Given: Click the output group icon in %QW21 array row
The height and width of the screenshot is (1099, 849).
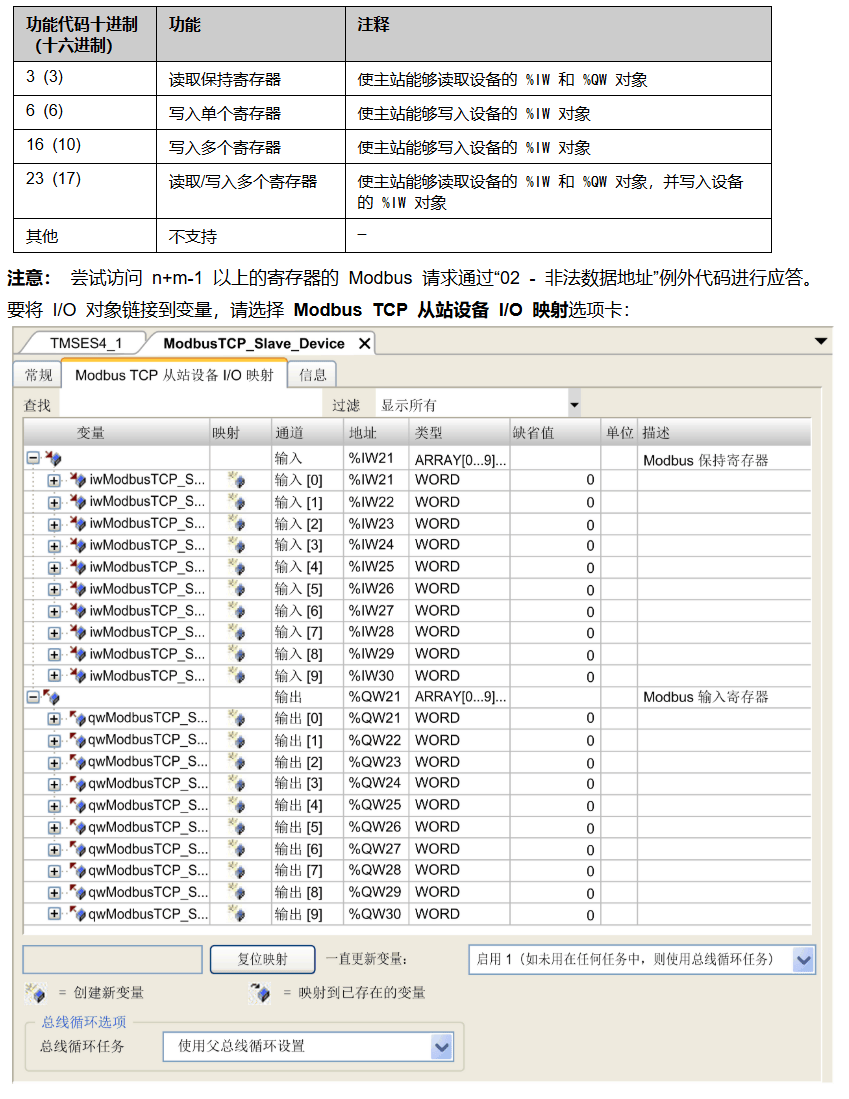Looking at the screenshot, I should click(51, 697).
